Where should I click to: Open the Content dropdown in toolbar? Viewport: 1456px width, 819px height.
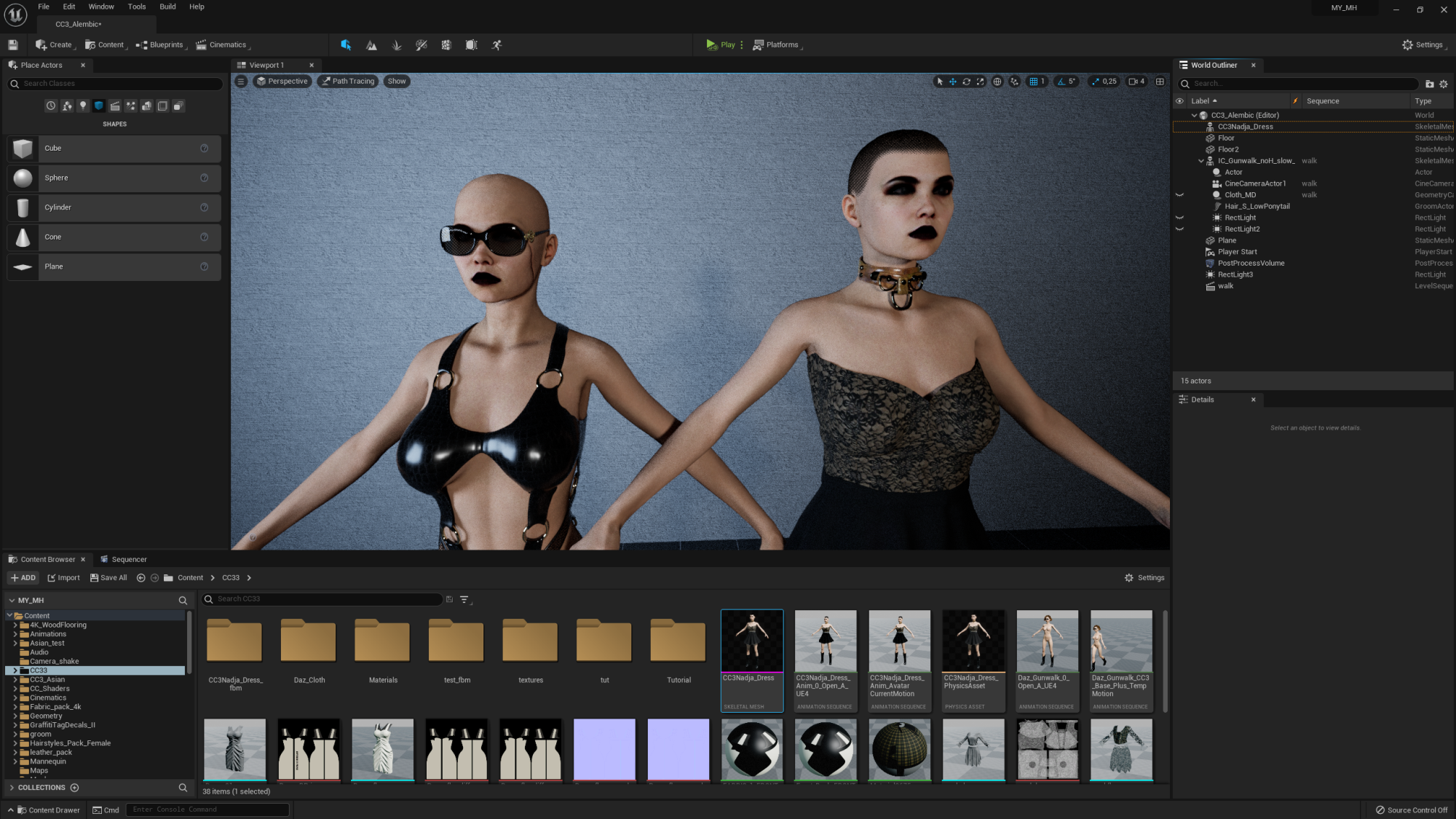(106, 45)
